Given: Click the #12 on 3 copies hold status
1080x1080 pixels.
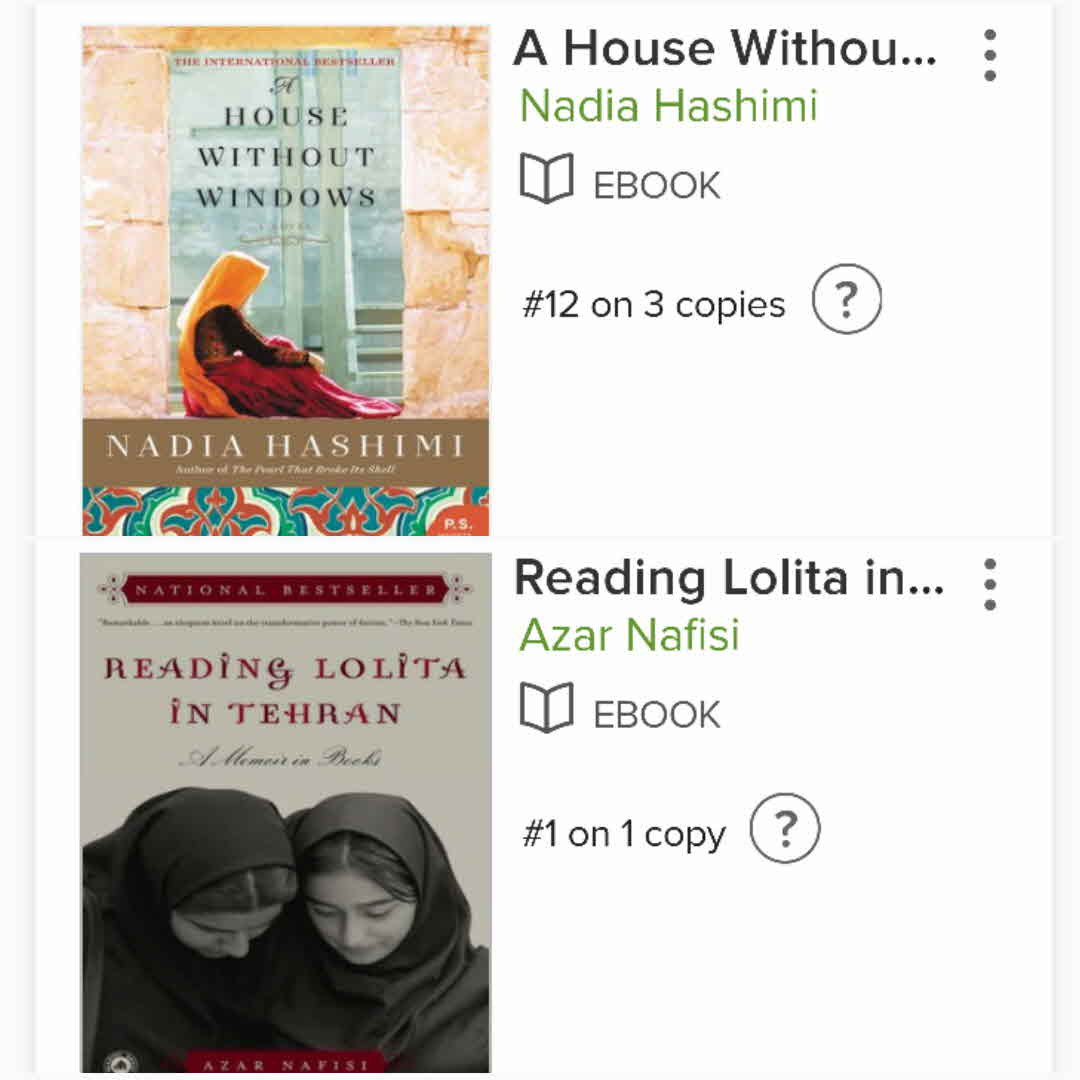Looking at the screenshot, I should click(654, 305).
